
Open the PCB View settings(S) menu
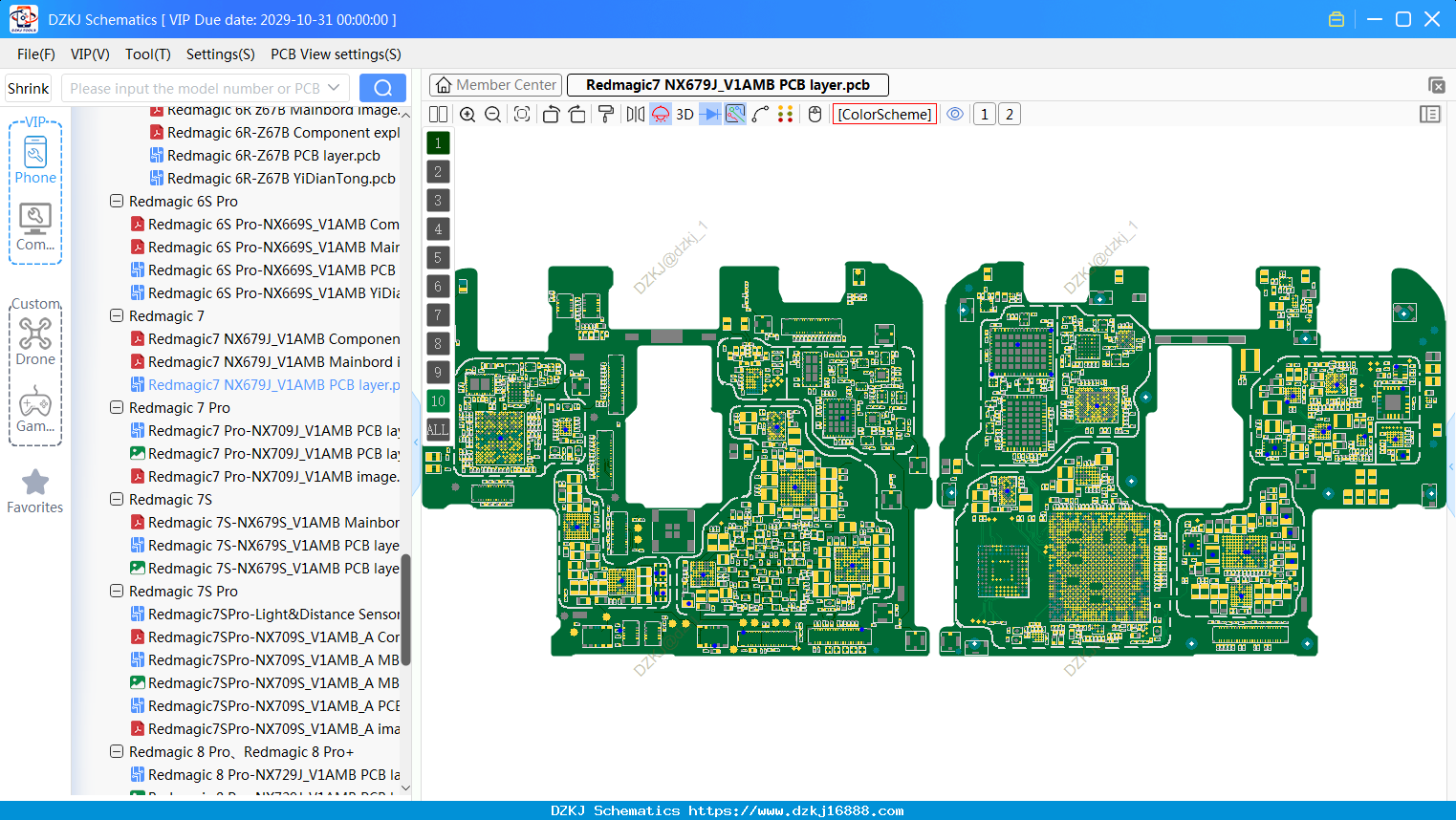coord(336,54)
